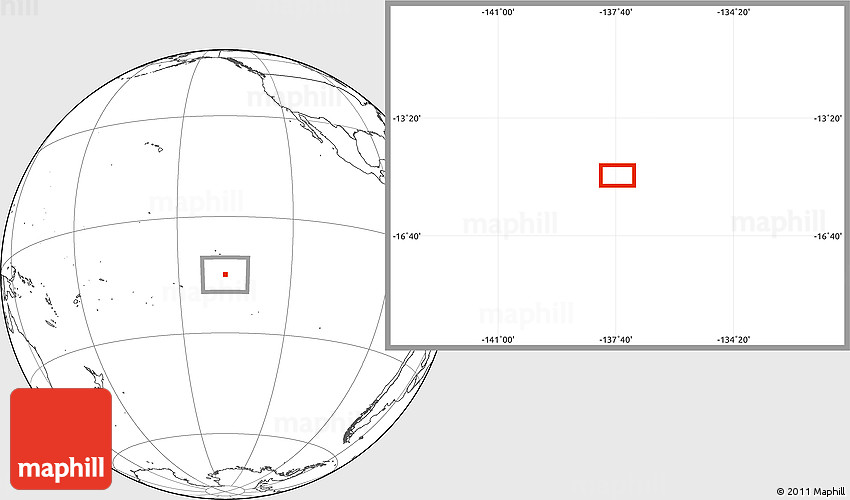The width and height of the screenshot is (850, 500).
Task: Click the top -141°00' longitude label
Action: [x=498, y=12]
